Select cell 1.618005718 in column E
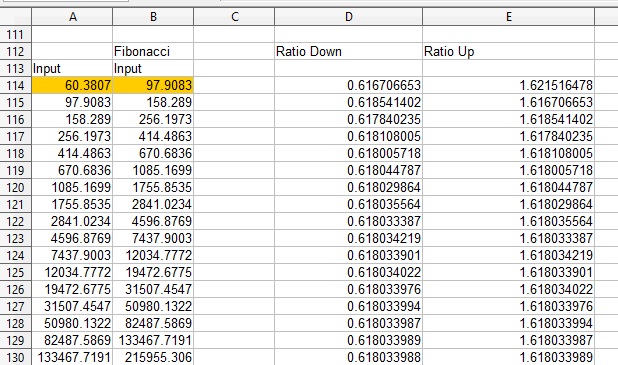Viewport: 618px width, 365px height. tap(508, 170)
